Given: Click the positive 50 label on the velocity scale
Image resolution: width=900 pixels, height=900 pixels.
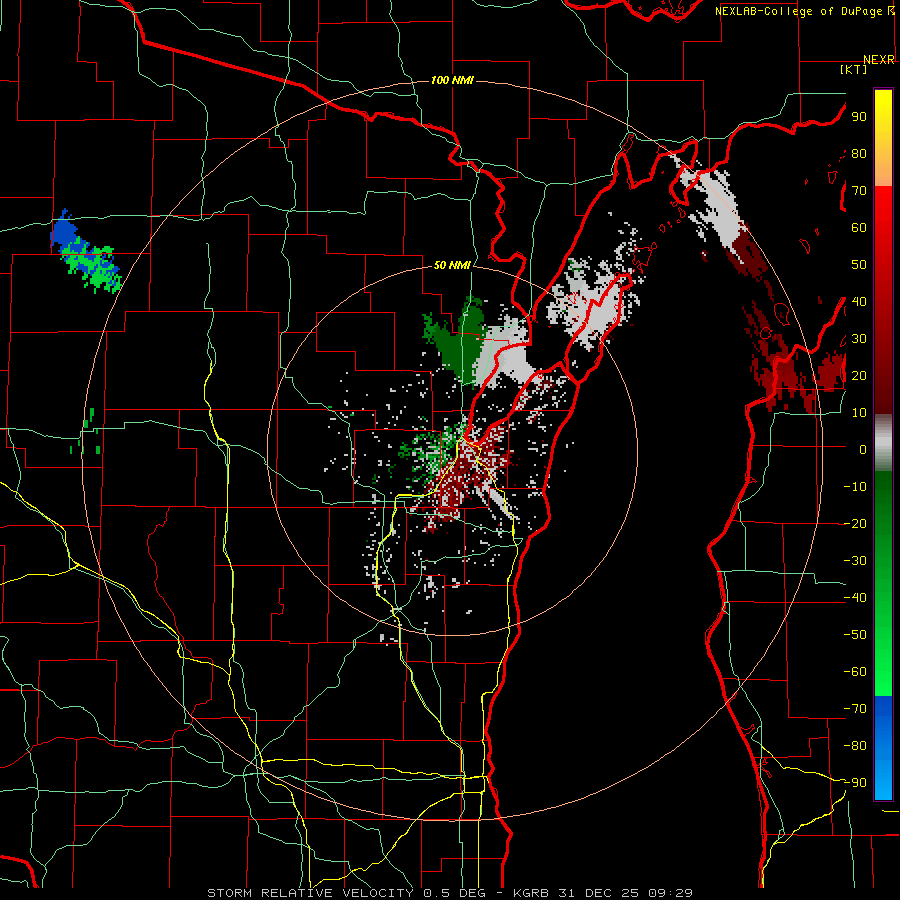Looking at the screenshot, I should 859,265.
